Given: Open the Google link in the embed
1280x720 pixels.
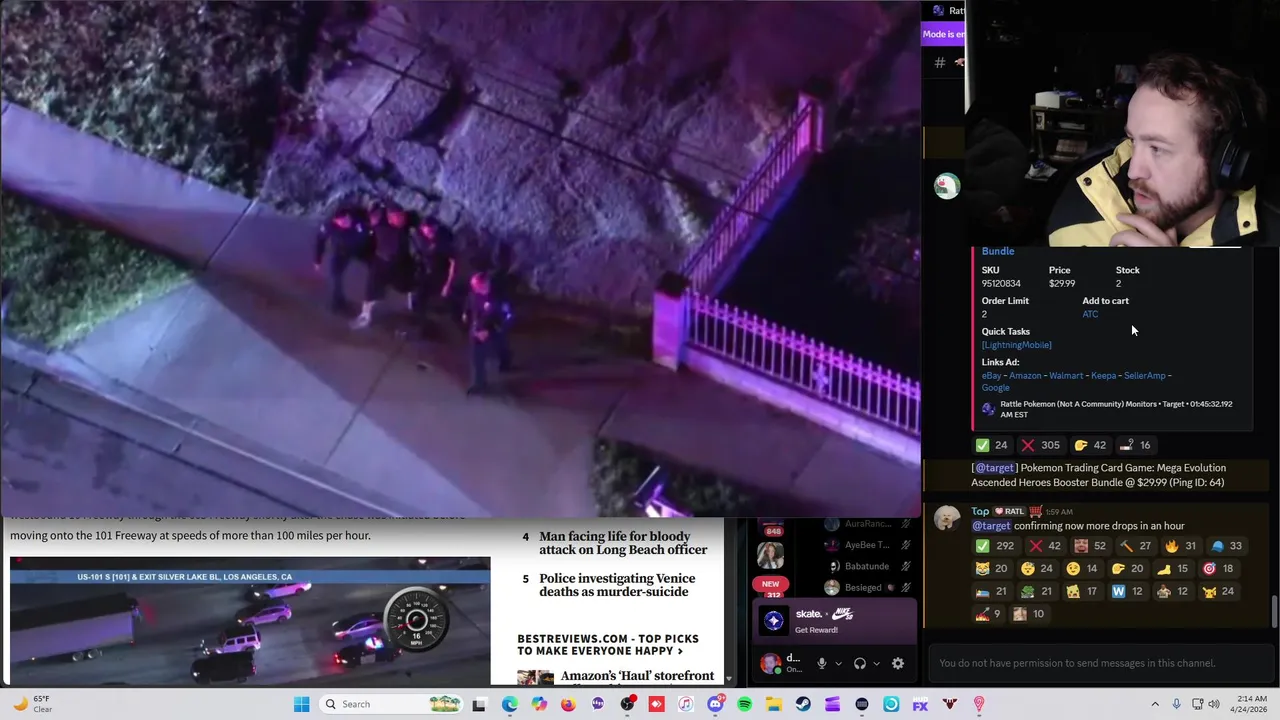Looking at the screenshot, I should click(995, 387).
